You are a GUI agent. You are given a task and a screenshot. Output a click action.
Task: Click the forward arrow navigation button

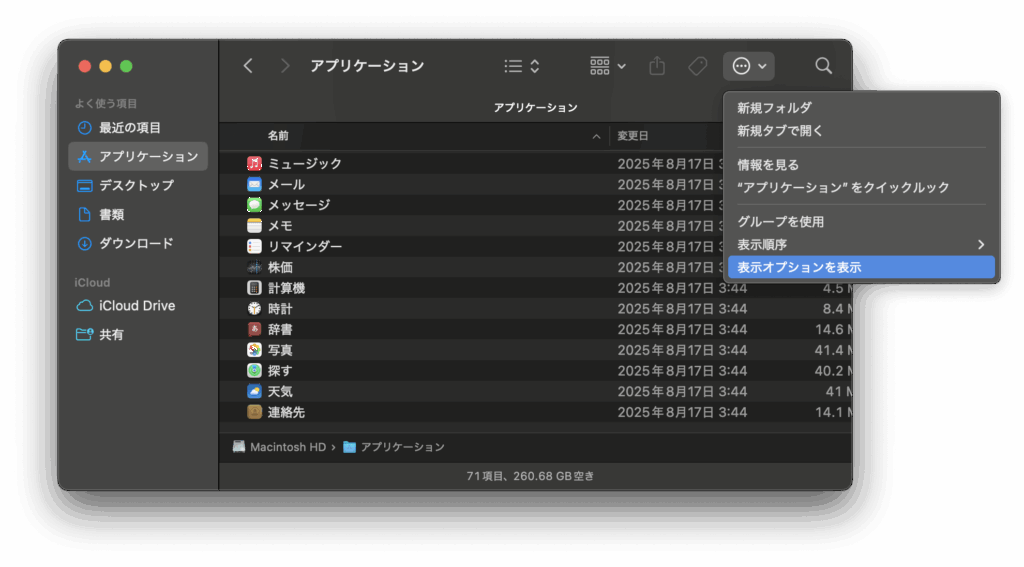coord(286,66)
